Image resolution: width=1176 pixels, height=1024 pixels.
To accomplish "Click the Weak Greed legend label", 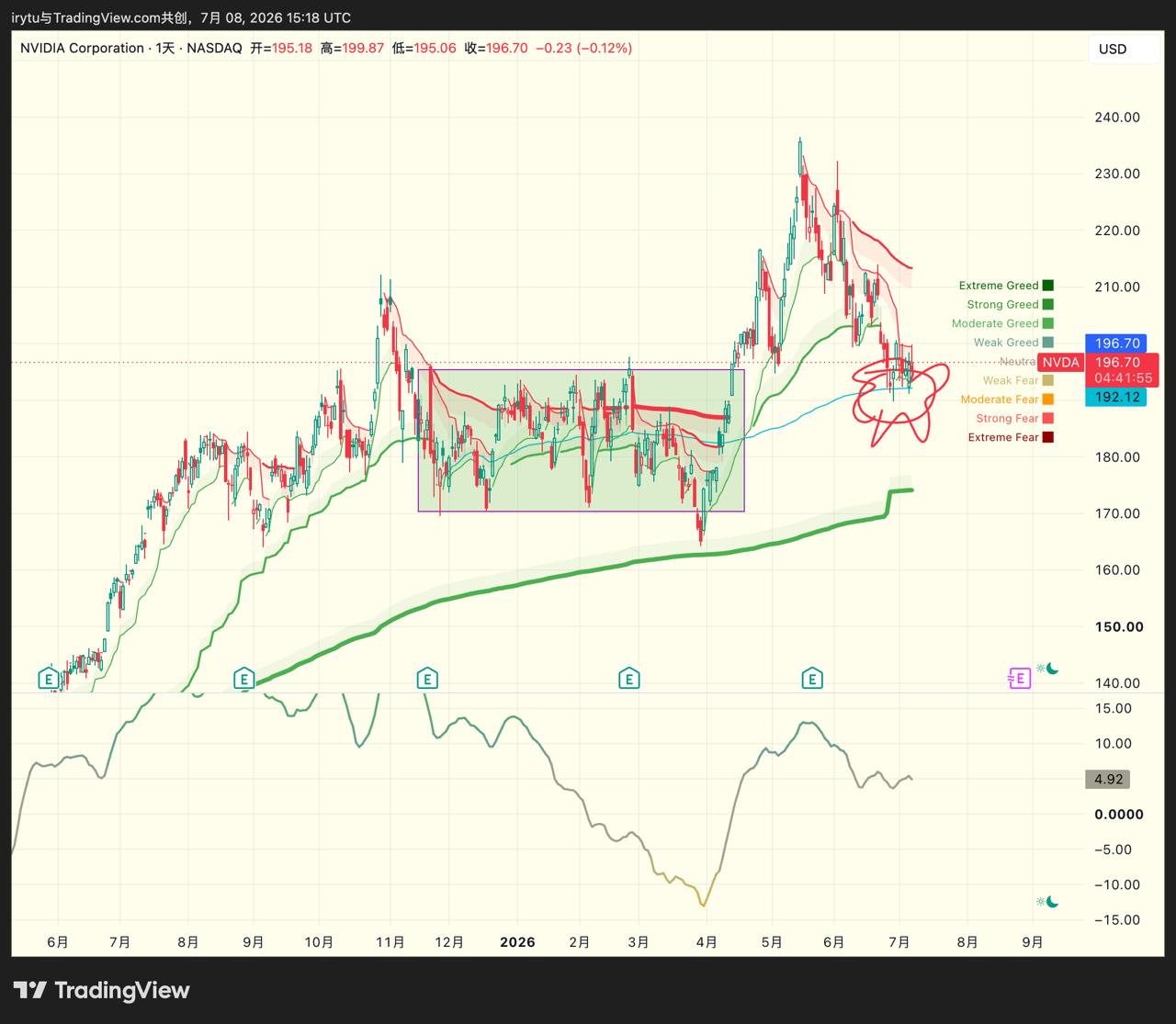I will click(1006, 343).
